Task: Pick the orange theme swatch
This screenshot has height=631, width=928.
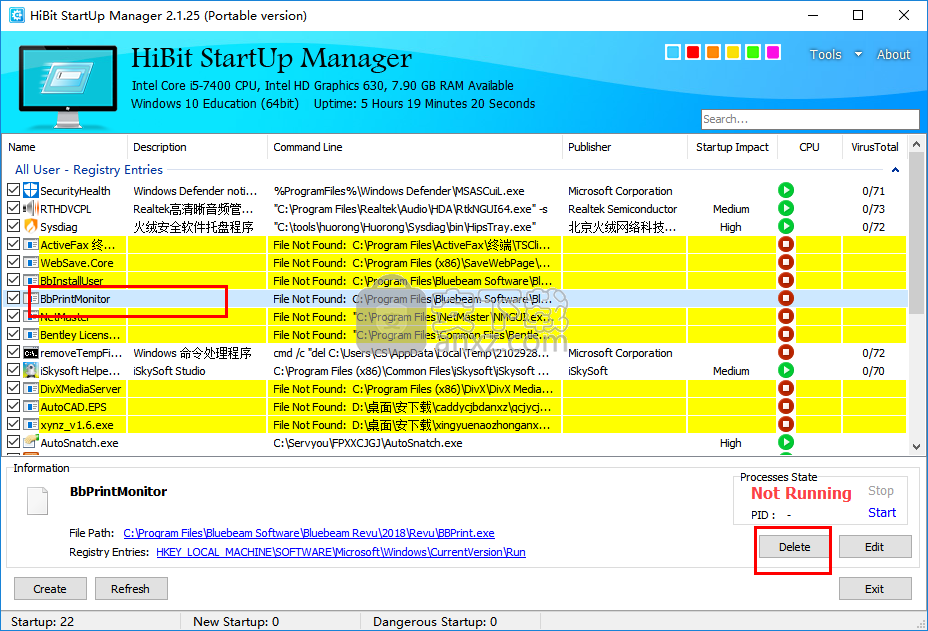Action: tap(713, 52)
